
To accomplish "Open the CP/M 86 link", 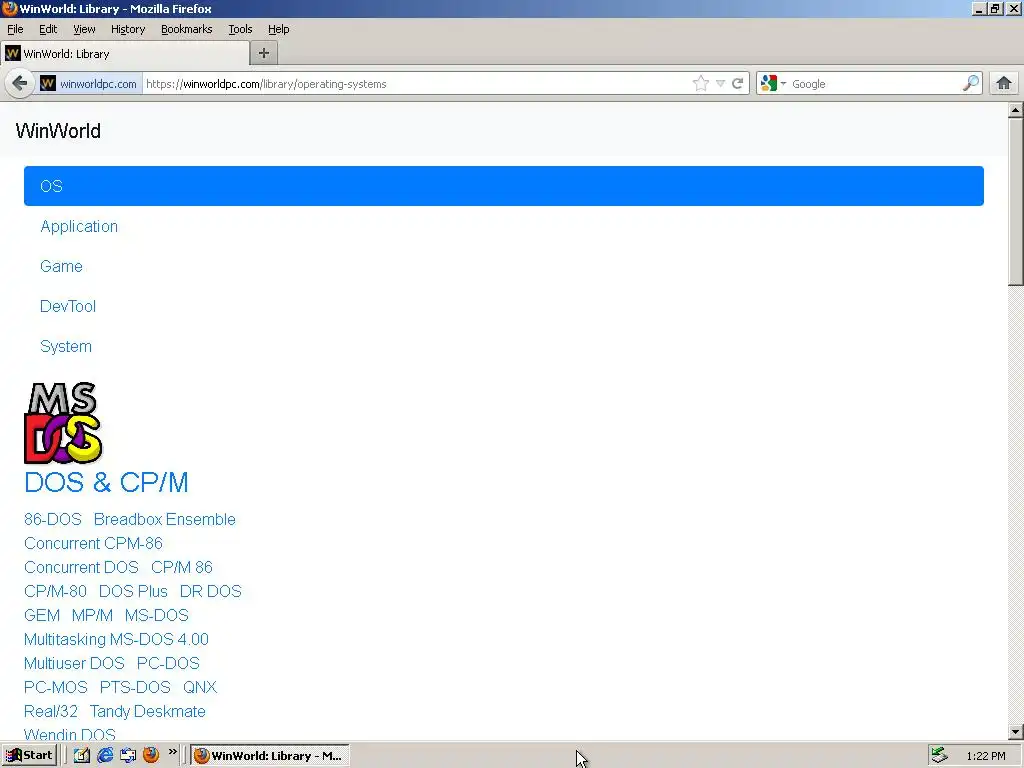I will coord(182,568).
